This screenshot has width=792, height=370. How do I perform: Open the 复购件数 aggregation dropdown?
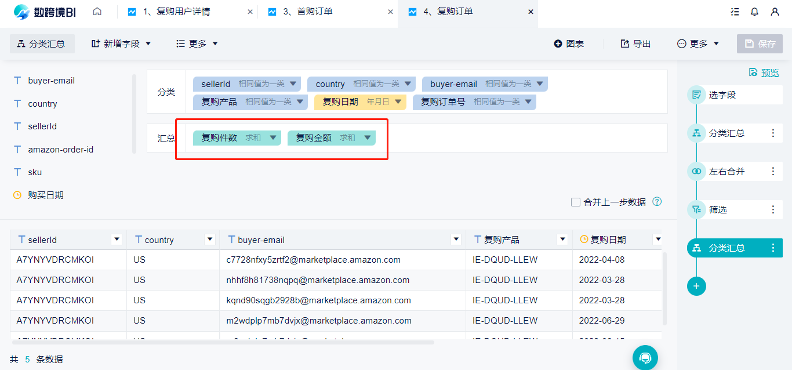point(273,137)
